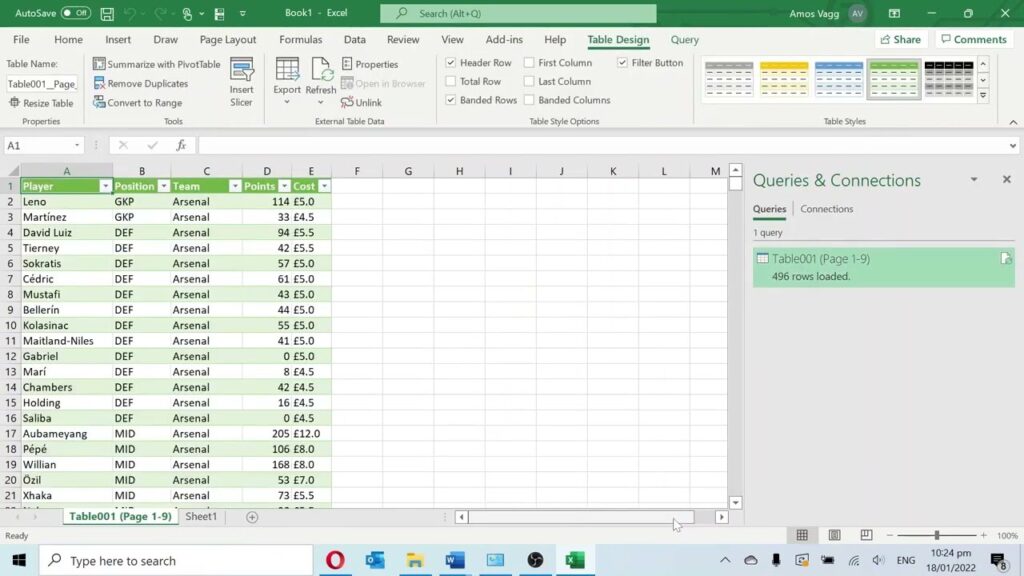Image resolution: width=1024 pixels, height=576 pixels.
Task: Select the Table001 (Page 1-9) query
Action: click(x=884, y=267)
